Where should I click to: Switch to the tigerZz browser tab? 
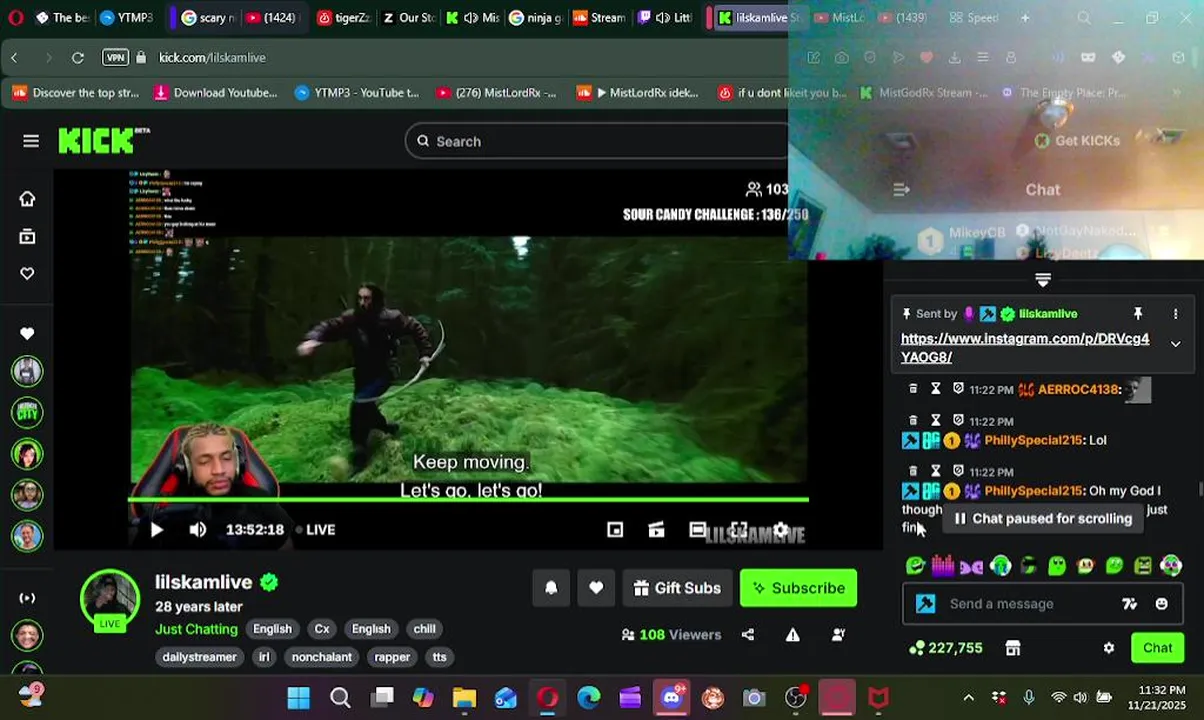pyautogui.click(x=344, y=17)
